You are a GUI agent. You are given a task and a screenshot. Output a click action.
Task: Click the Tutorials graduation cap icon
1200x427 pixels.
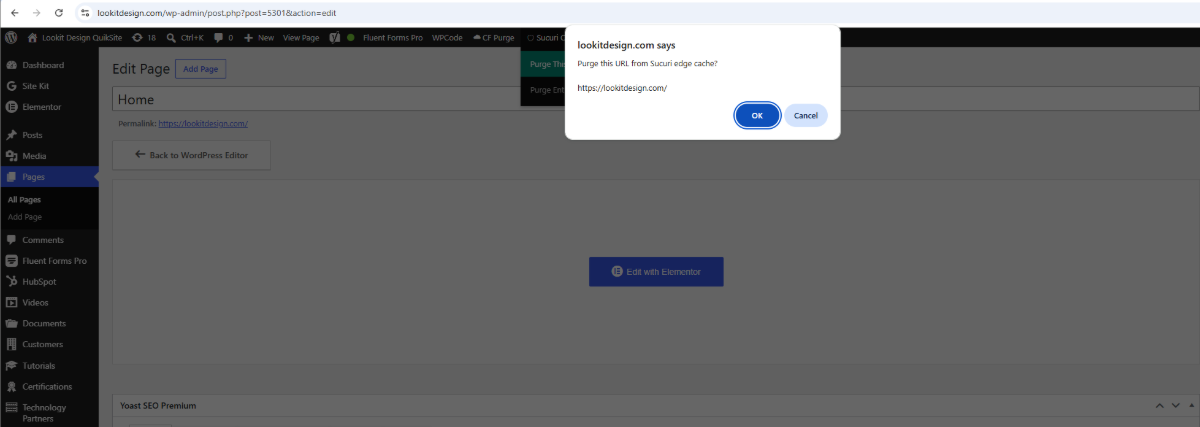click(11, 366)
